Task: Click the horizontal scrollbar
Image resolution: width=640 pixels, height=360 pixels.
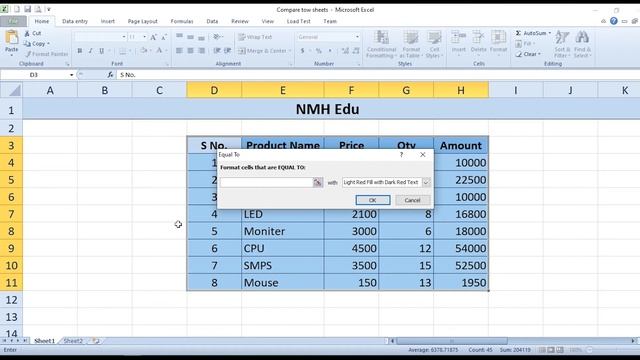Action: 452,341
